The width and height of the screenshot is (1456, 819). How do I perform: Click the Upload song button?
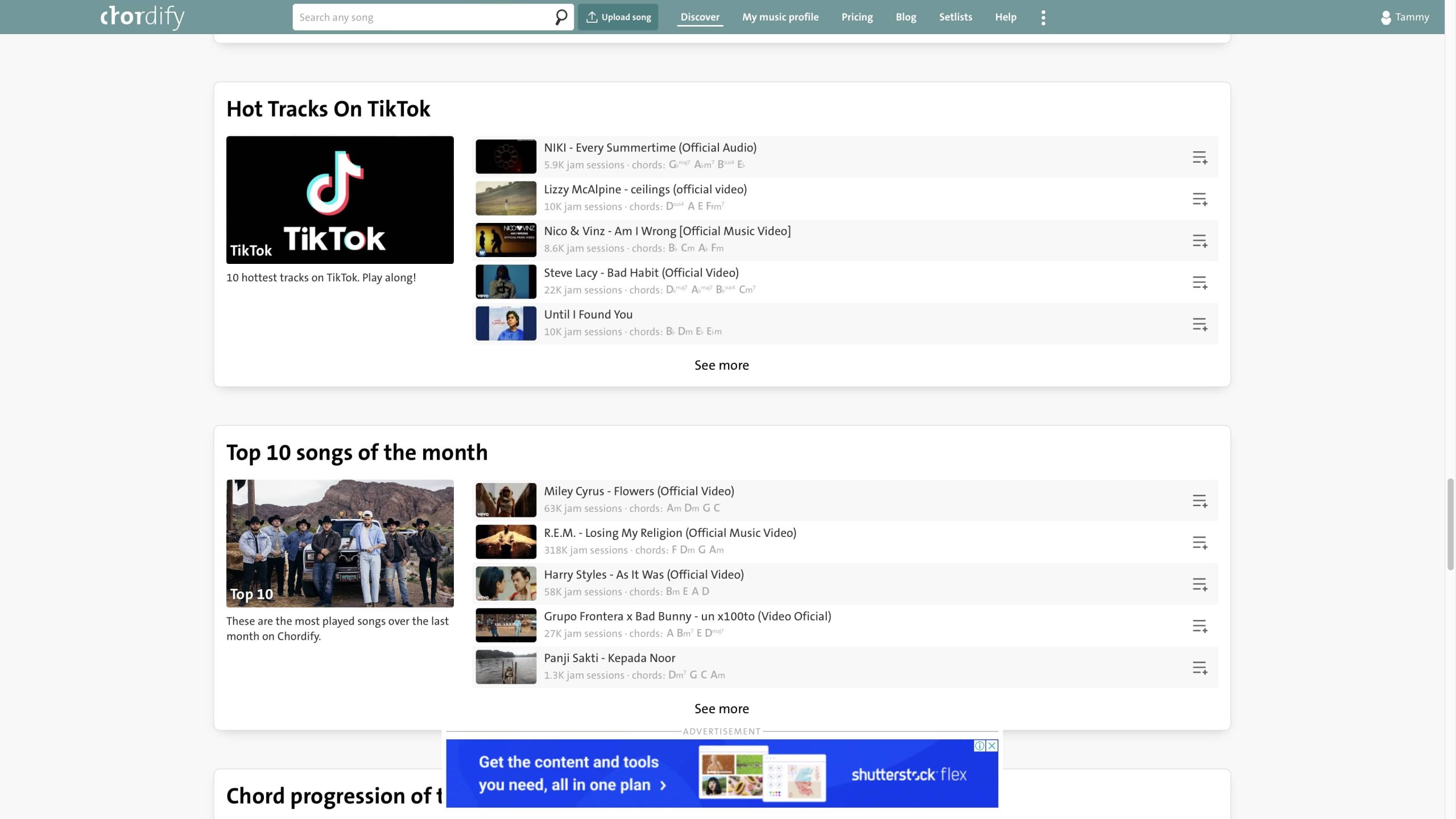click(618, 17)
